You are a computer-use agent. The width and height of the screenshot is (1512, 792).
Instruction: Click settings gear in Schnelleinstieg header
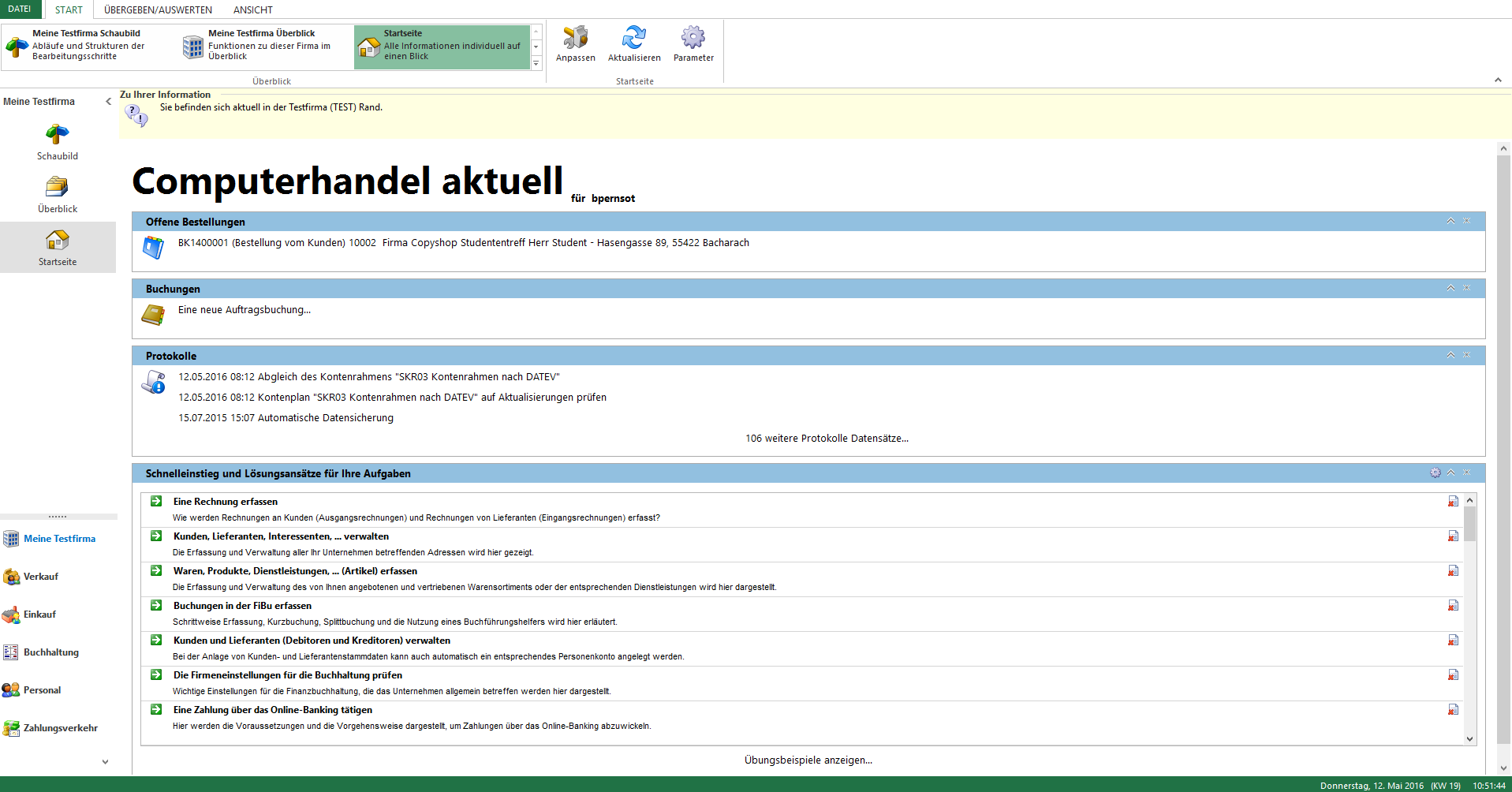tap(1435, 473)
